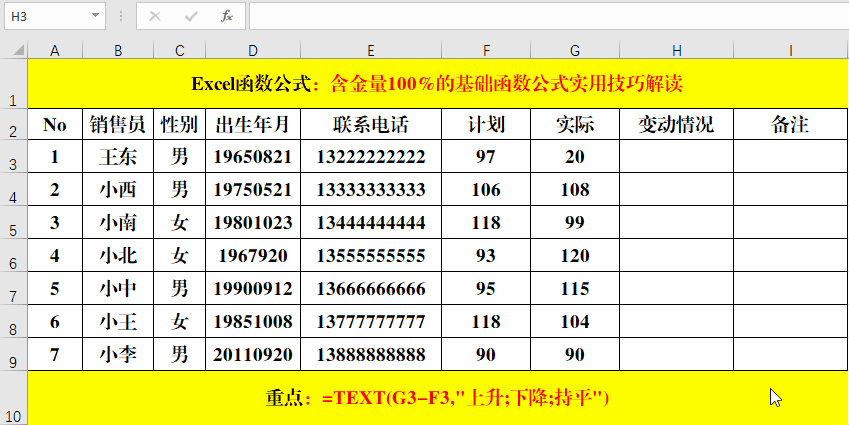Select the cell with name '小王'
The image size is (849, 425).
118,322
